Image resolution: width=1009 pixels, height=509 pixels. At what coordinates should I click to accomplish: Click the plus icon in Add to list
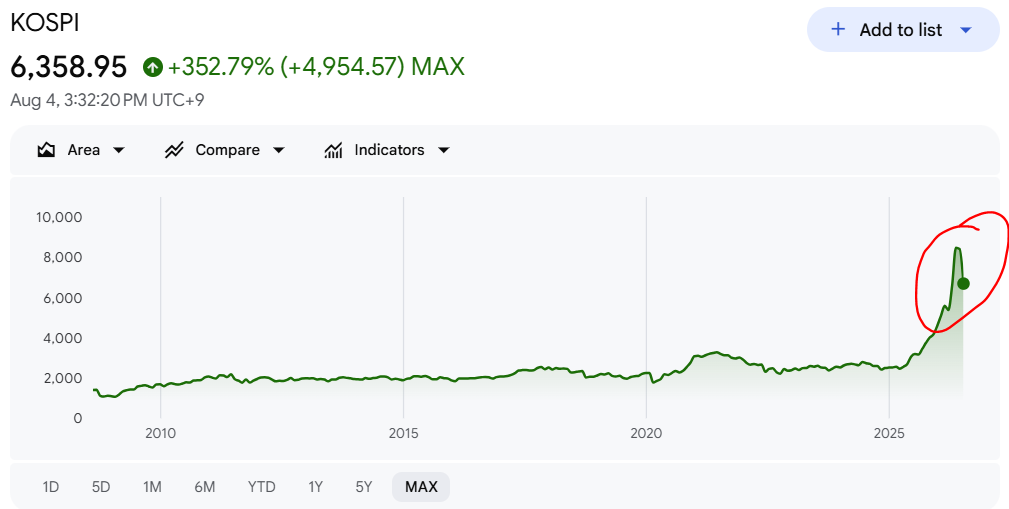[x=838, y=30]
